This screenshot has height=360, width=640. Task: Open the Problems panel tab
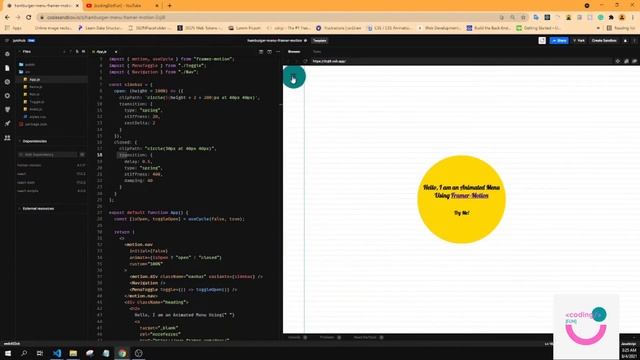click(x=327, y=338)
